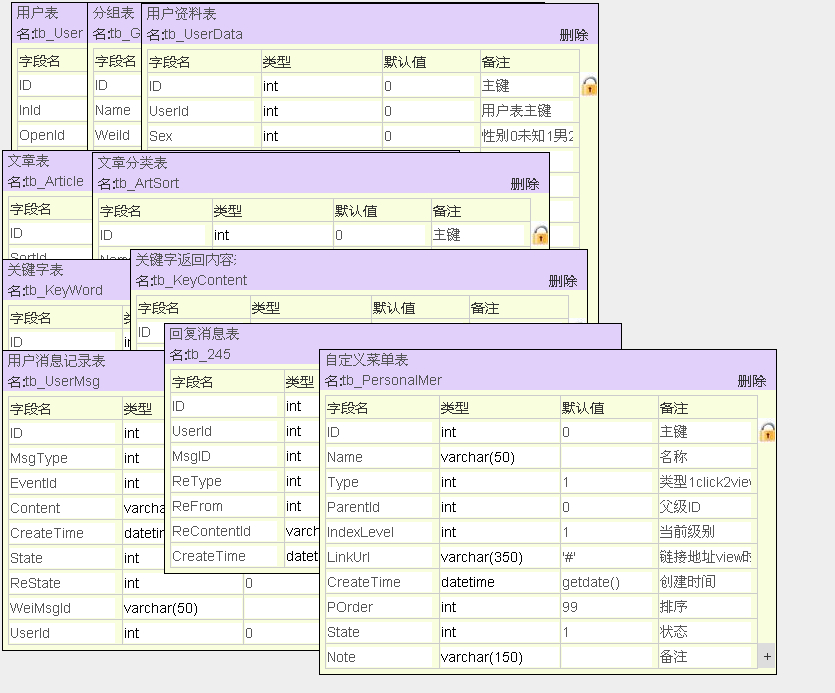Click the primary key lock icon on tb_UserData
The width and height of the screenshot is (835, 693).
589,87
